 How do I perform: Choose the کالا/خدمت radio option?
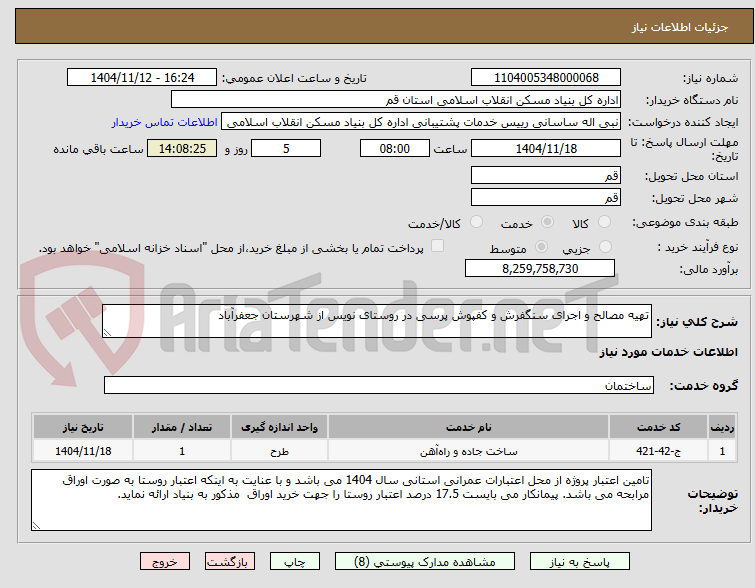476,222
